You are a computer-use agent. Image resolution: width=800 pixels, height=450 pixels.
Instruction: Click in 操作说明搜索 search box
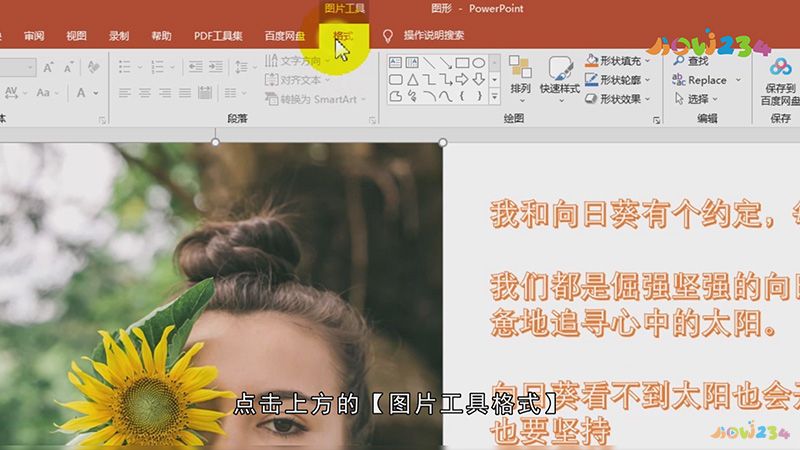434,36
